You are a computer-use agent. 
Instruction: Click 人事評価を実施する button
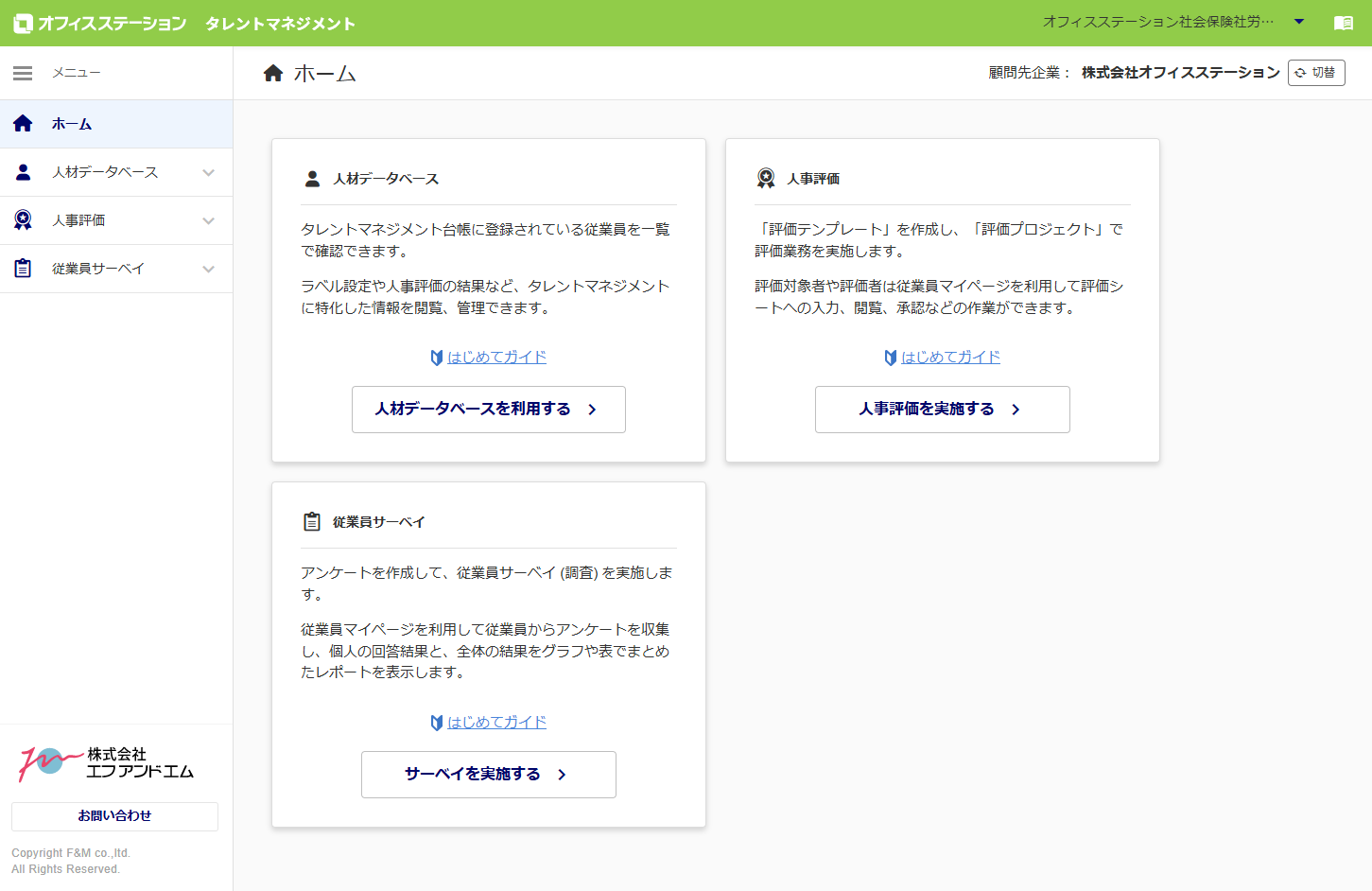pyautogui.click(x=943, y=410)
